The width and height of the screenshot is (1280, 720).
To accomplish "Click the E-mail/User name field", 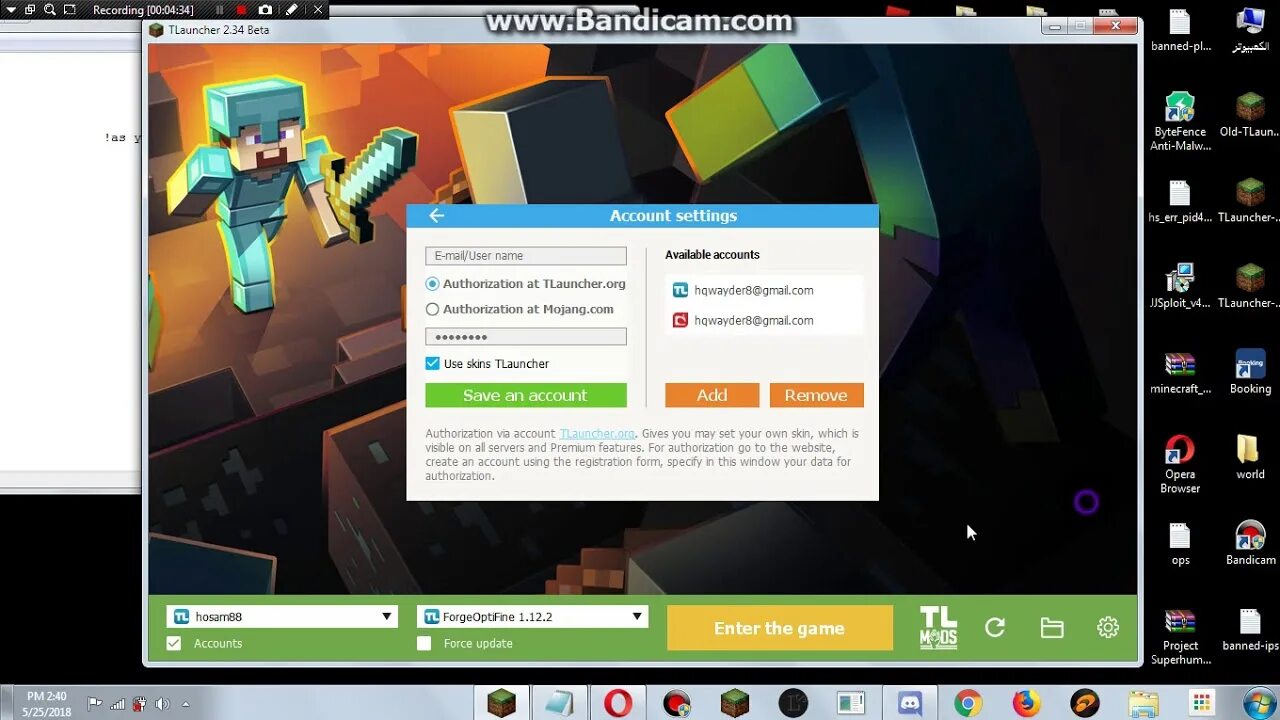I will click(x=526, y=256).
